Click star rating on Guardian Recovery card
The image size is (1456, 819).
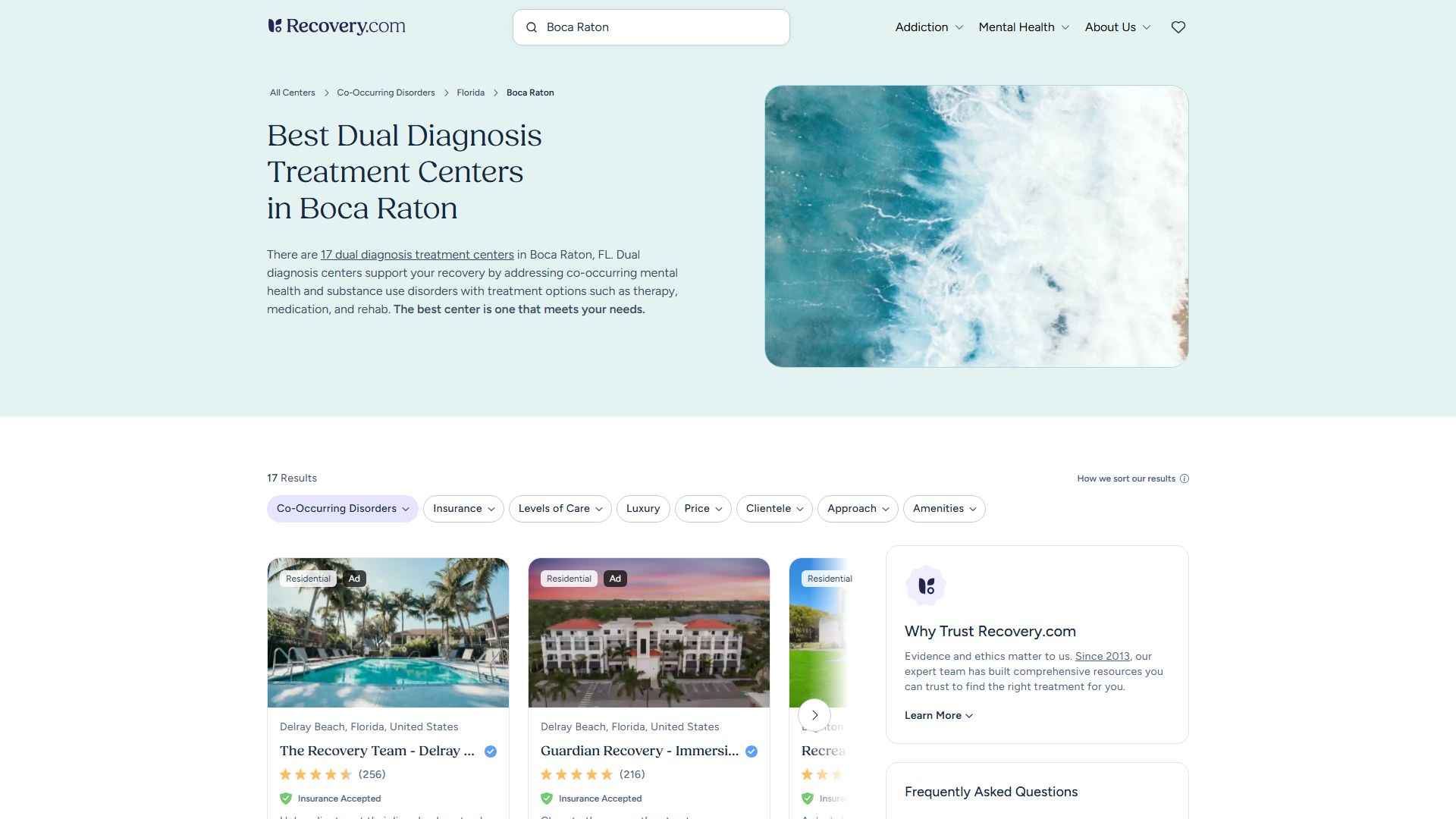pos(576,774)
